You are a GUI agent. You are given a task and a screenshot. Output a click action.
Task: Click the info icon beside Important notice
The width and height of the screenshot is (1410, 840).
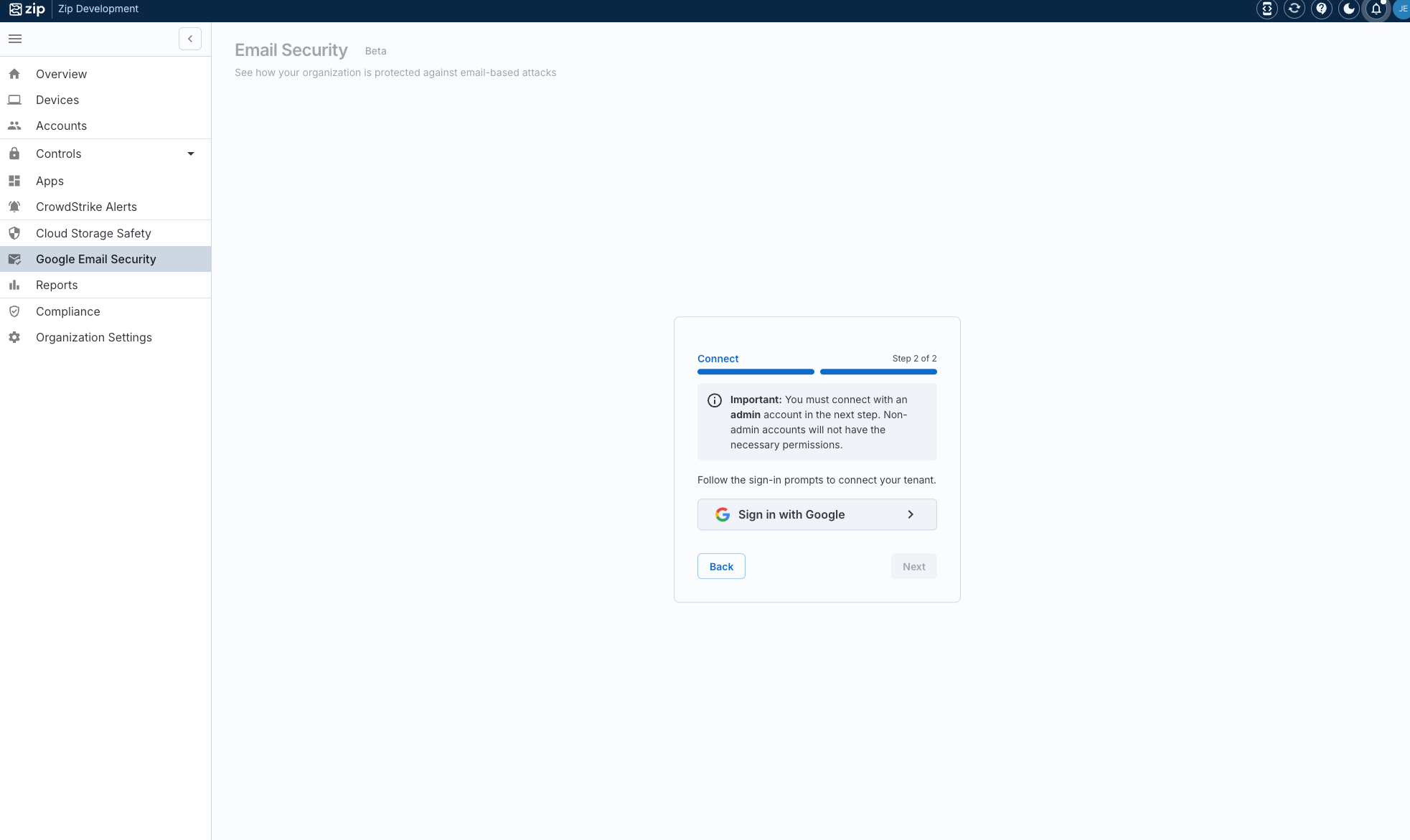(x=715, y=400)
